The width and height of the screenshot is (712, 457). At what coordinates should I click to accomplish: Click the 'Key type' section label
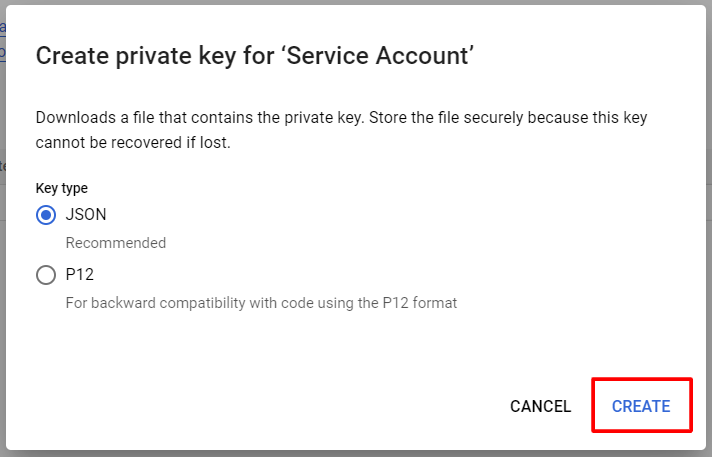coord(62,188)
